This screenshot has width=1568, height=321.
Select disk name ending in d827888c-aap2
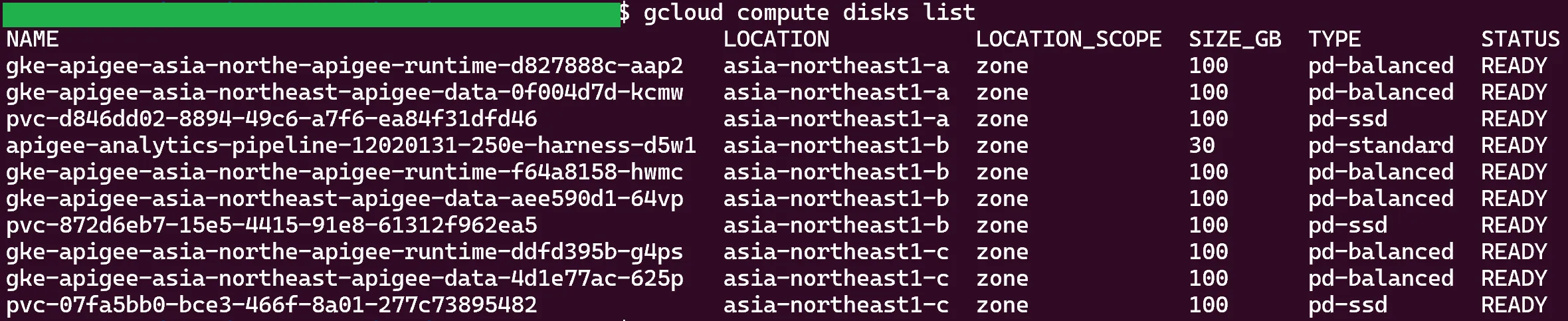(344, 66)
